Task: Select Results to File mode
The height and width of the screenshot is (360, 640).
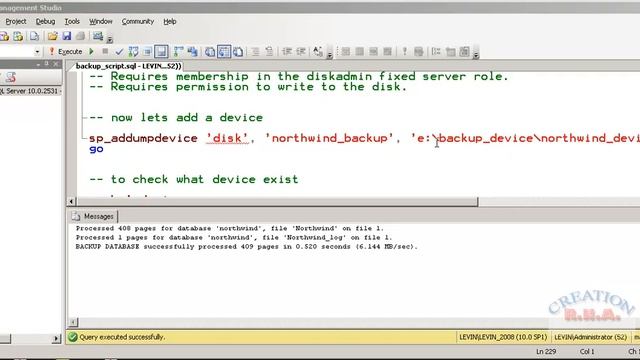Action: click(x=238, y=52)
